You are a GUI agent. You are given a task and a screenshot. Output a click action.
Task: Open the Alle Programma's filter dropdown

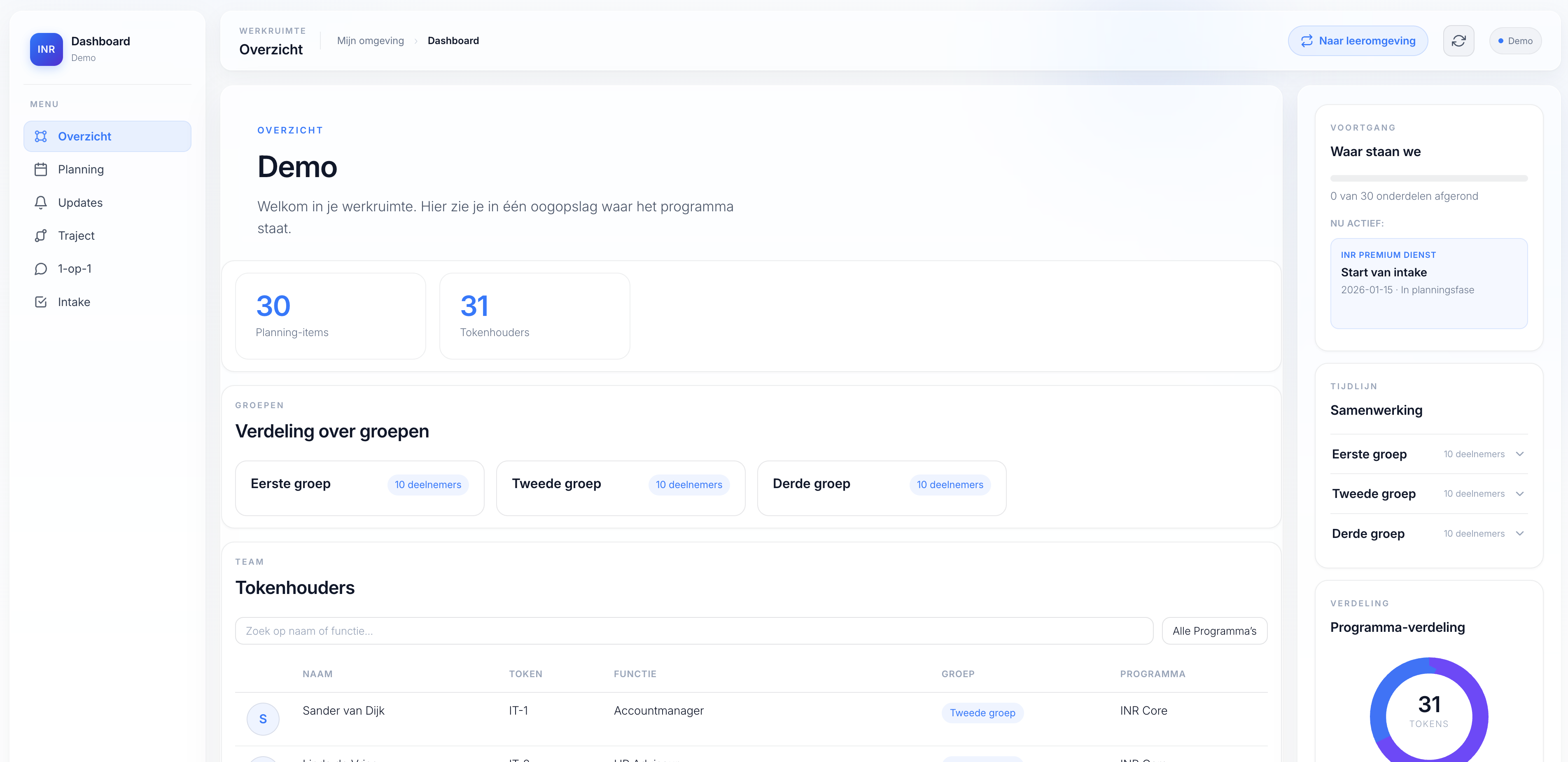click(1214, 631)
